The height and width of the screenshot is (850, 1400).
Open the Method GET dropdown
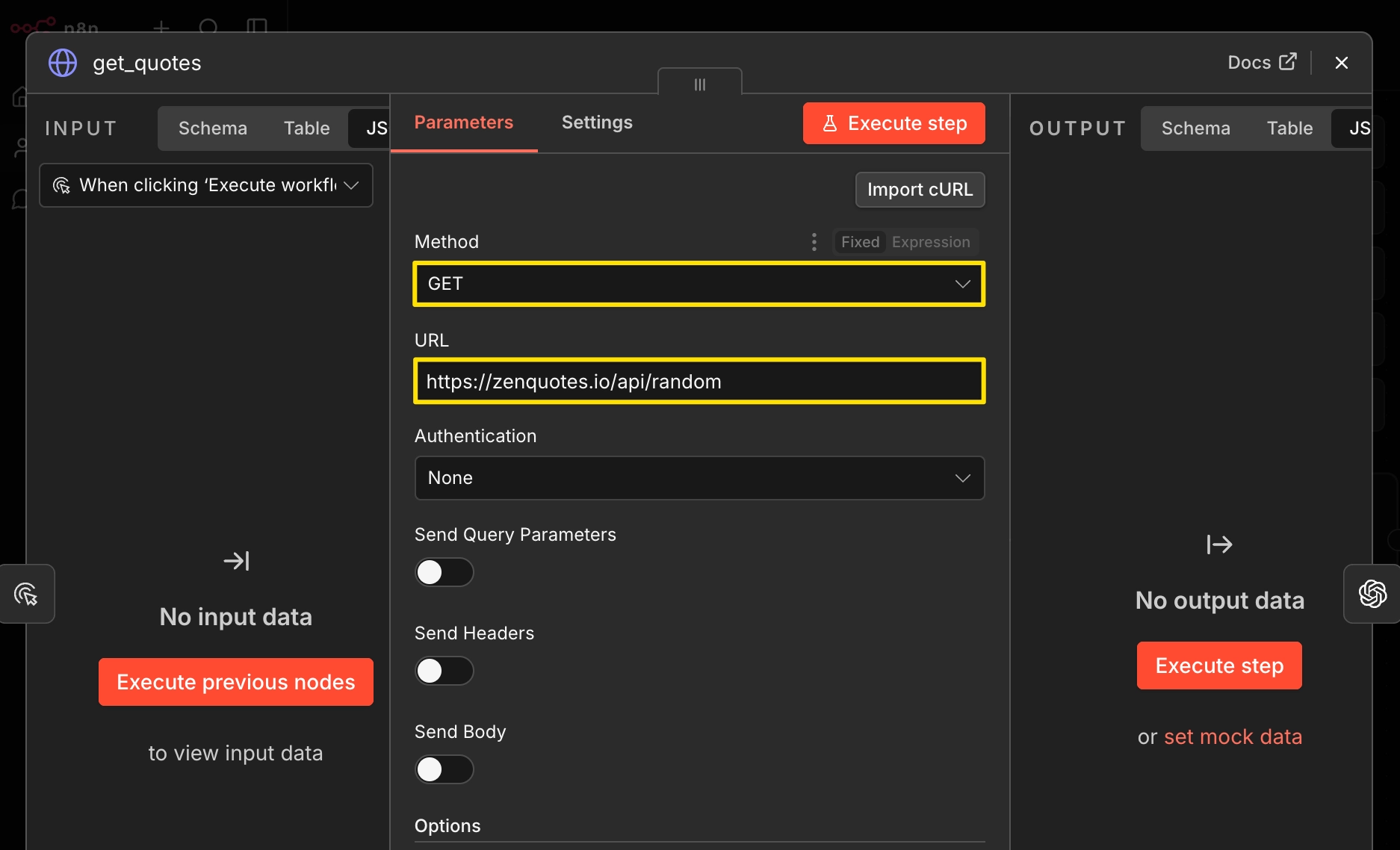(699, 284)
